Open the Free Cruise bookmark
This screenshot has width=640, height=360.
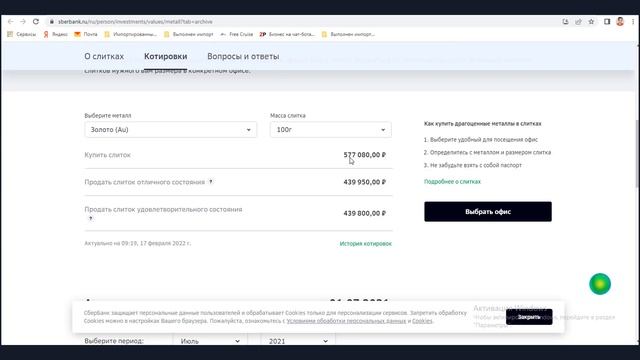[237, 34]
